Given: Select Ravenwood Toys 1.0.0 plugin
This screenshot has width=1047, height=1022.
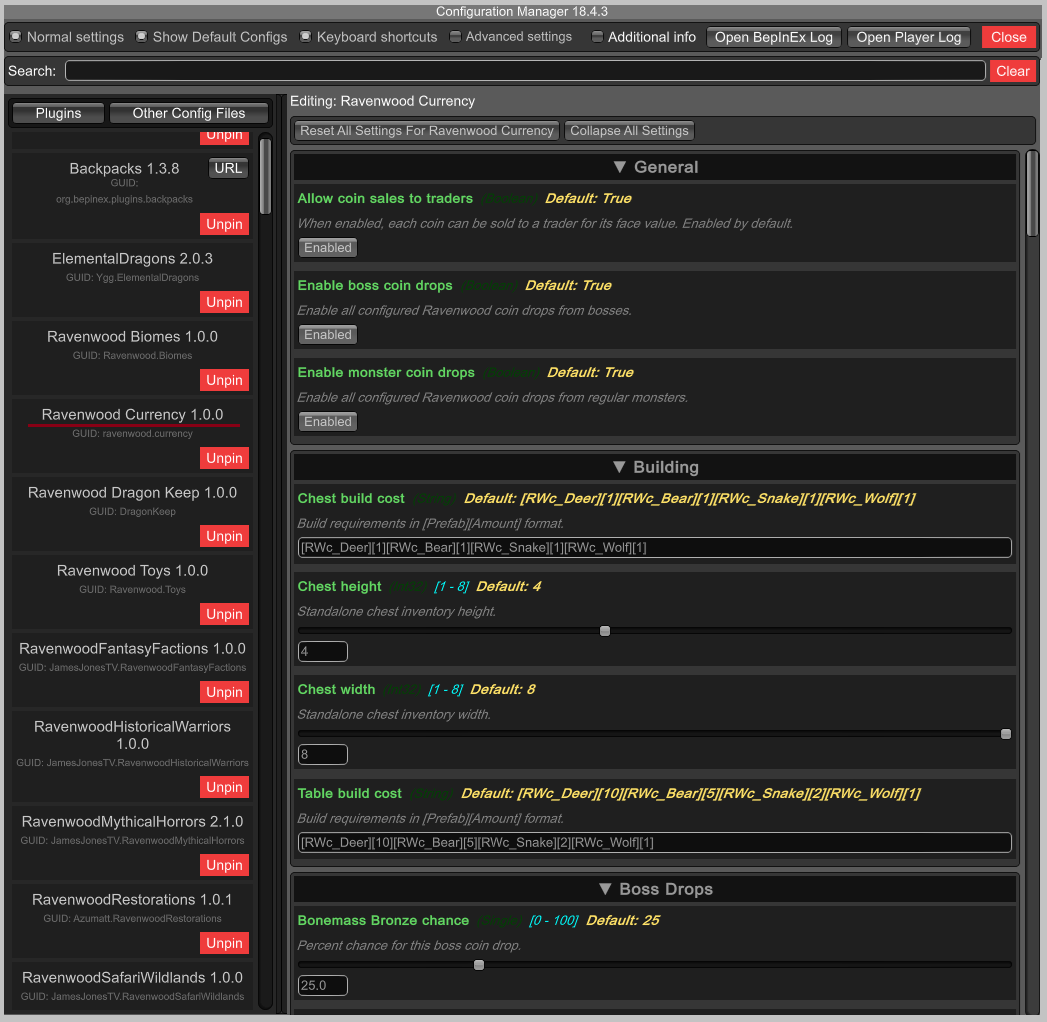Looking at the screenshot, I should (x=132, y=571).
